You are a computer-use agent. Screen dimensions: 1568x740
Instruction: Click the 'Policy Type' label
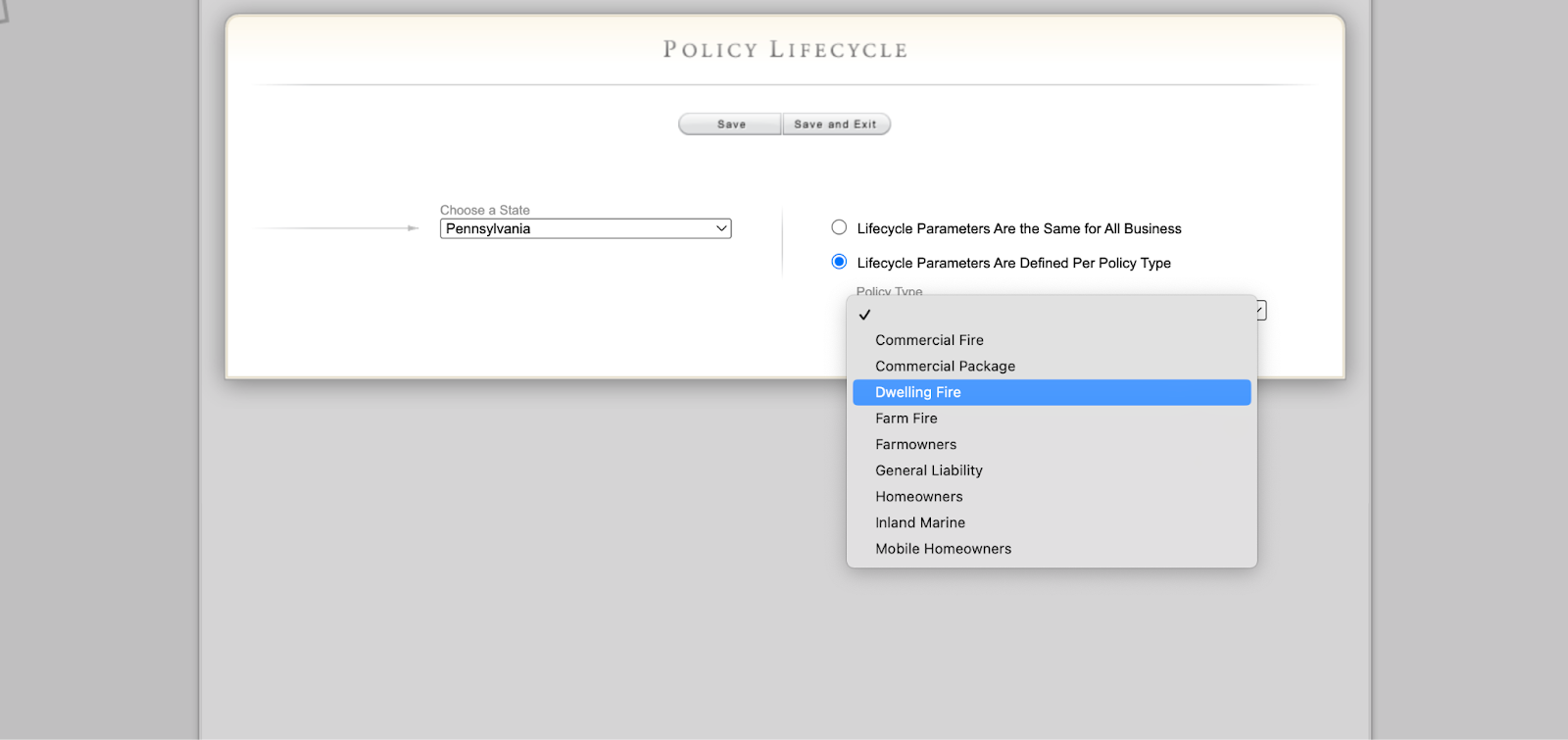pyautogui.click(x=889, y=291)
